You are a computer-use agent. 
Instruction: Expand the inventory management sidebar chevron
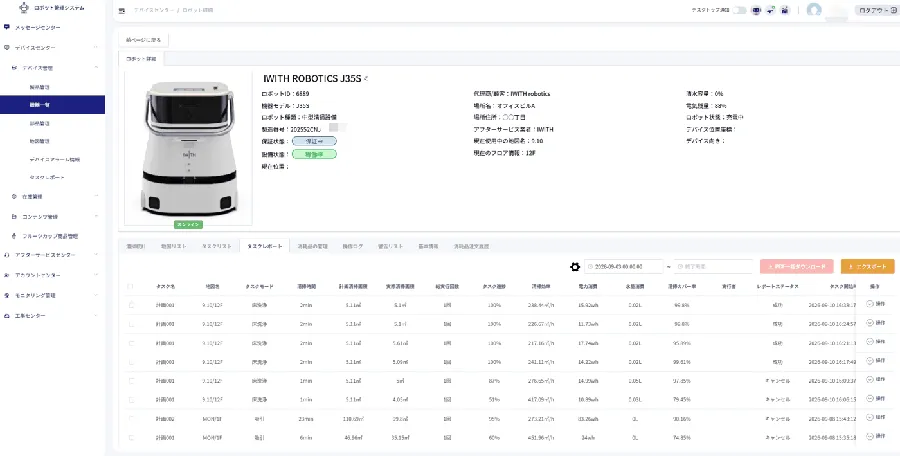(x=96, y=196)
